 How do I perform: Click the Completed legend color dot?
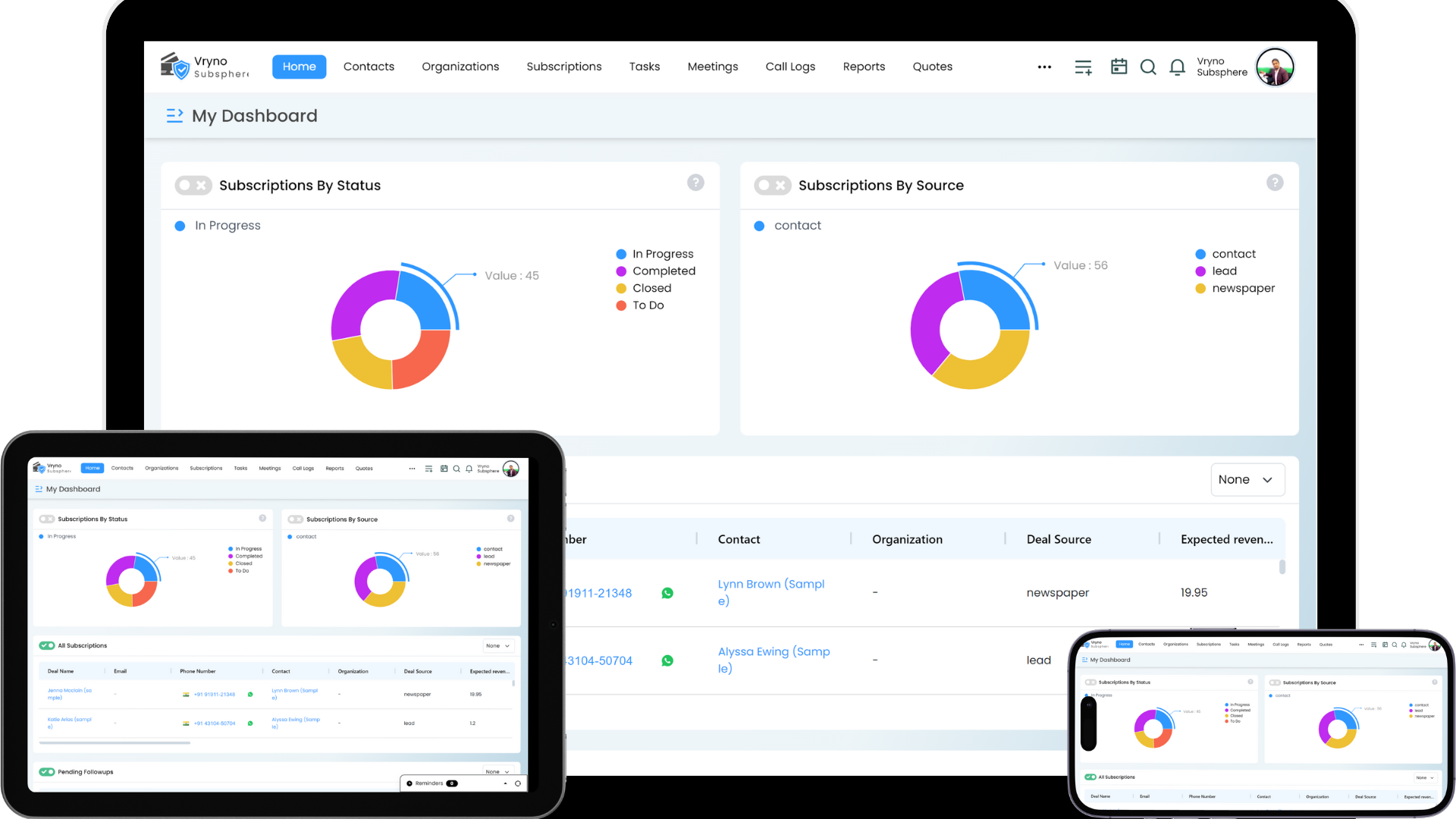pos(621,271)
